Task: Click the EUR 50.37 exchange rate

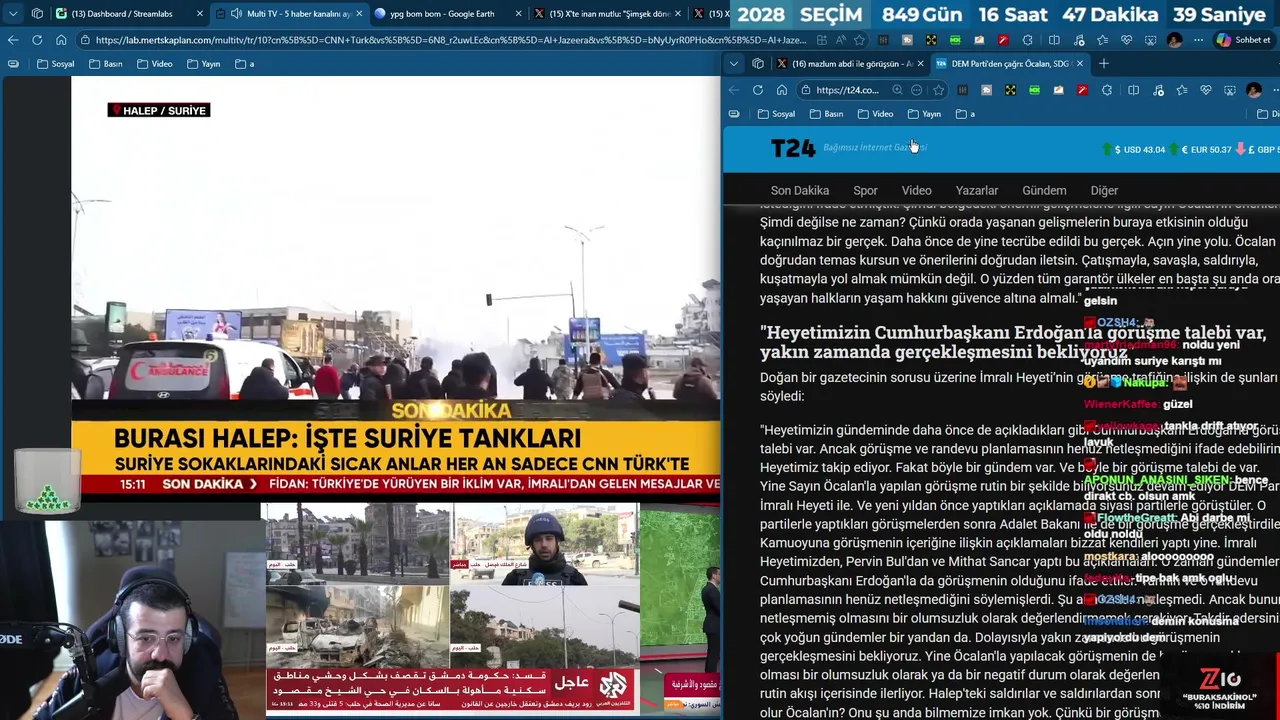Action: pyautogui.click(x=1201, y=149)
